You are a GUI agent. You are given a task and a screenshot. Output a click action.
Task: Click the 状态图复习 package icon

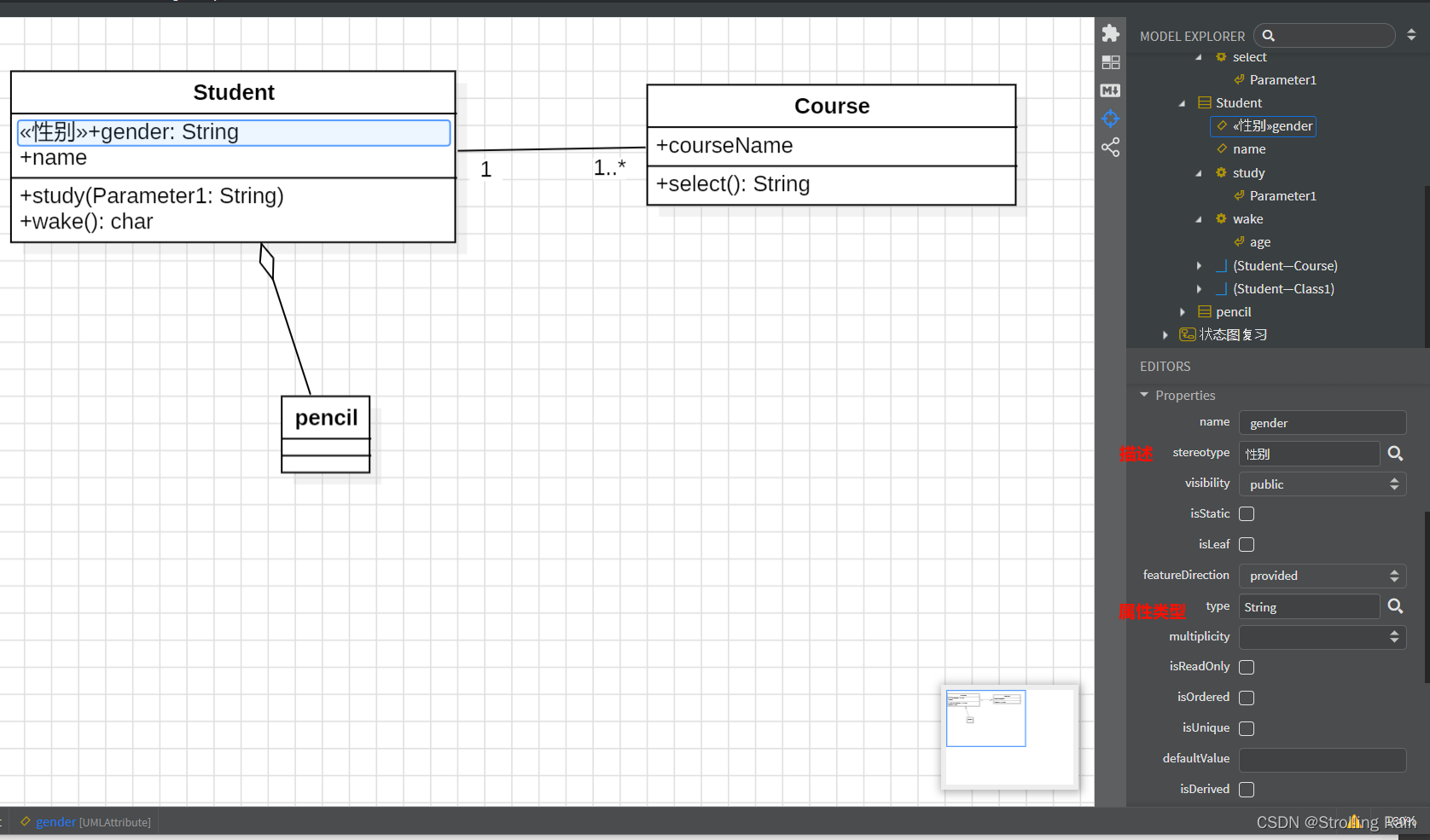click(1188, 334)
